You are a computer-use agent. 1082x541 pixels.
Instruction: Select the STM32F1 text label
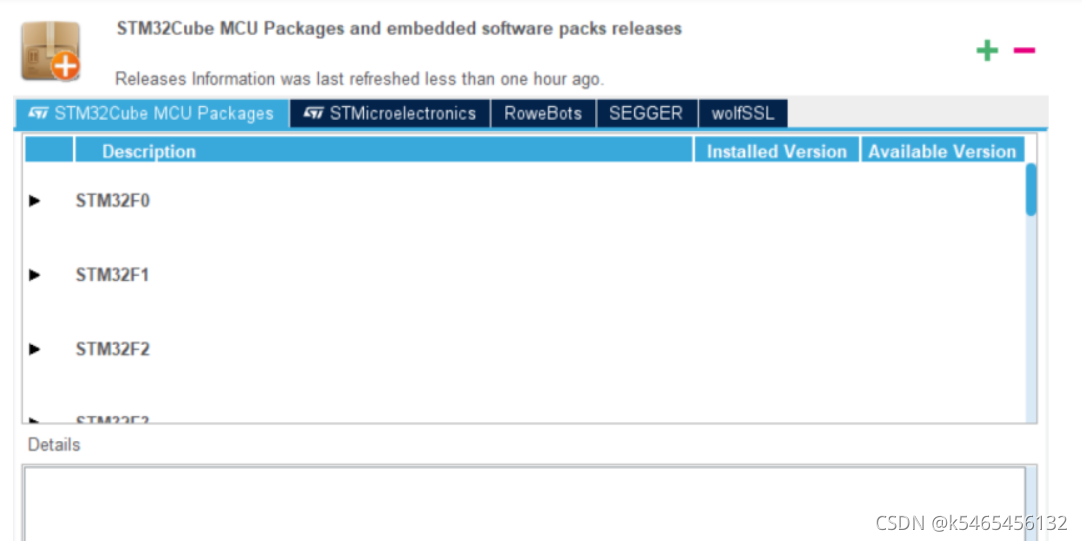[112, 275]
